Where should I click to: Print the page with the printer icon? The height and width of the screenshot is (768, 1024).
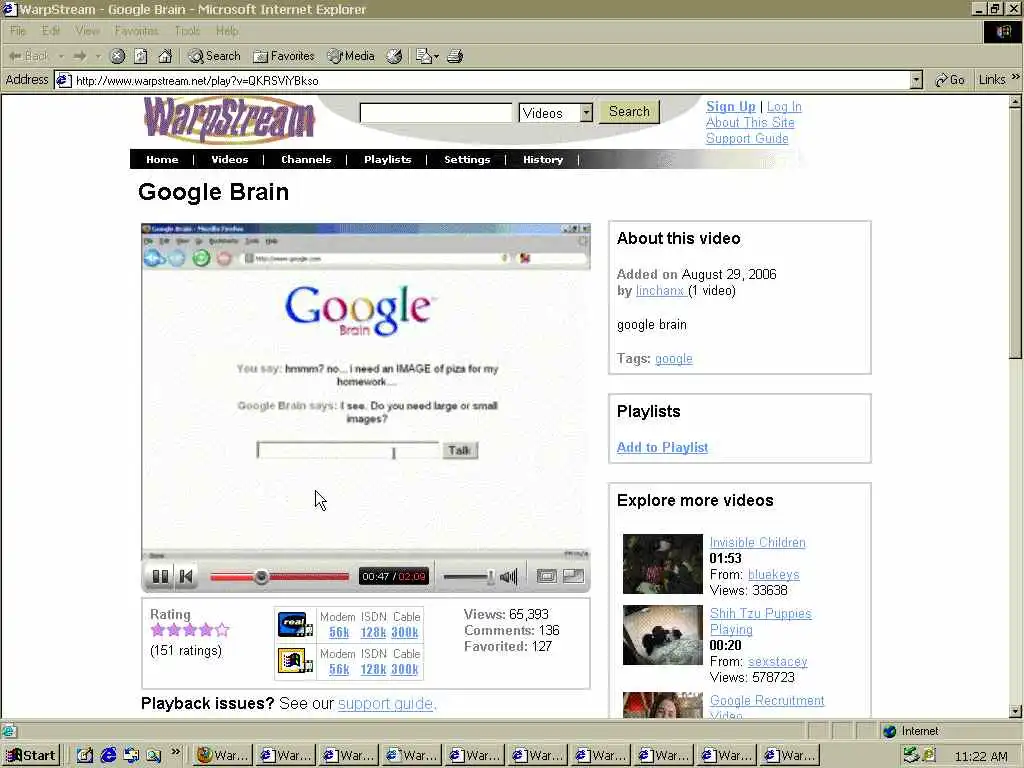[455, 56]
